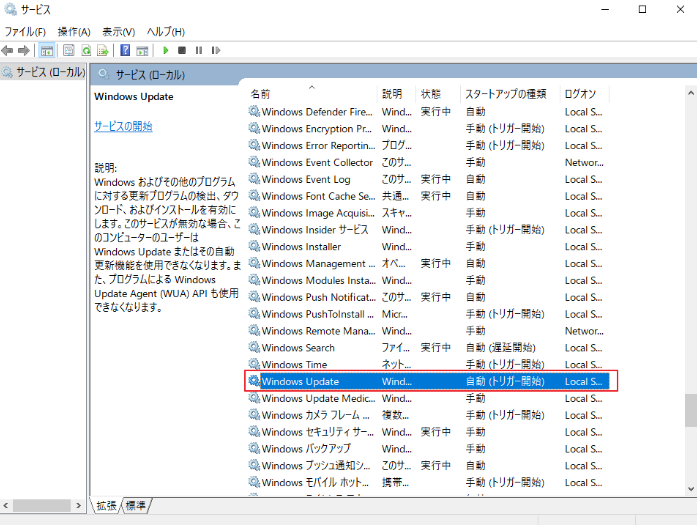Pause the service with pause icon
Image resolution: width=697 pixels, height=525 pixels.
tap(199, 50)
